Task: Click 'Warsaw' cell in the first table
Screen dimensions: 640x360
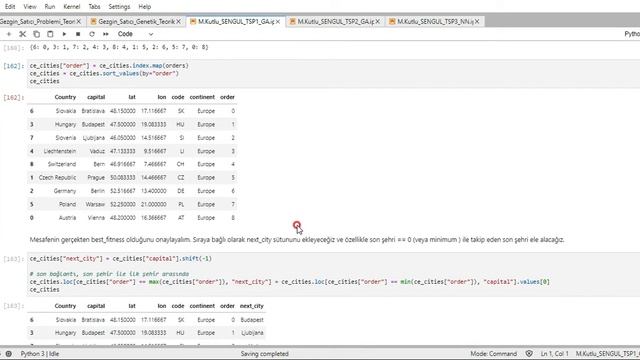Action: point(96,204)
